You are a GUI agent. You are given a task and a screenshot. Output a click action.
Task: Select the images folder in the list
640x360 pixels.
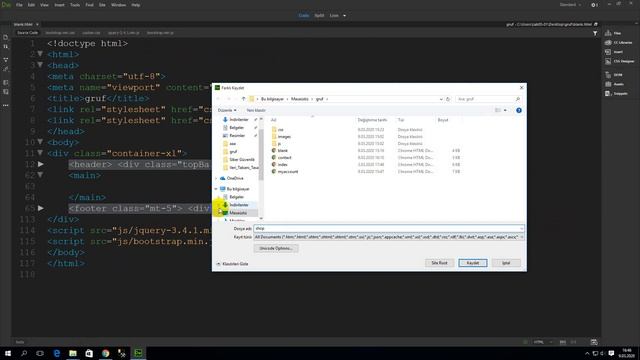coord(284,137)
